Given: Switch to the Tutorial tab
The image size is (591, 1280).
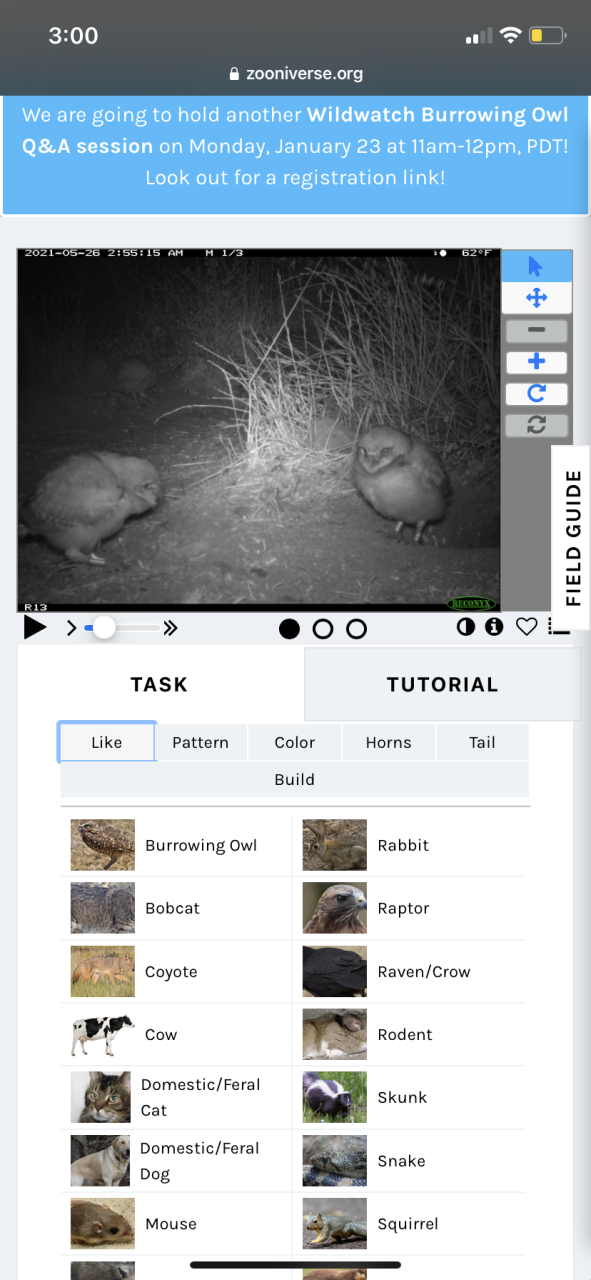Looking at the screenshot, I should click(442, 684).
